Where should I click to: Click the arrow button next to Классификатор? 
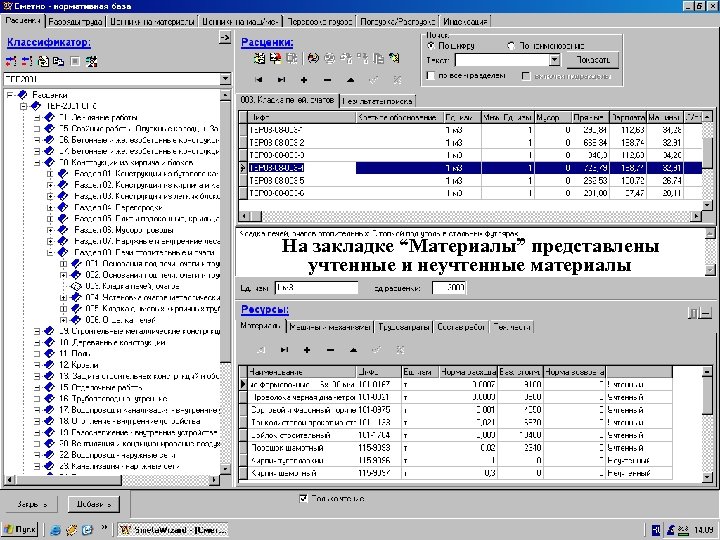(225, 37)
